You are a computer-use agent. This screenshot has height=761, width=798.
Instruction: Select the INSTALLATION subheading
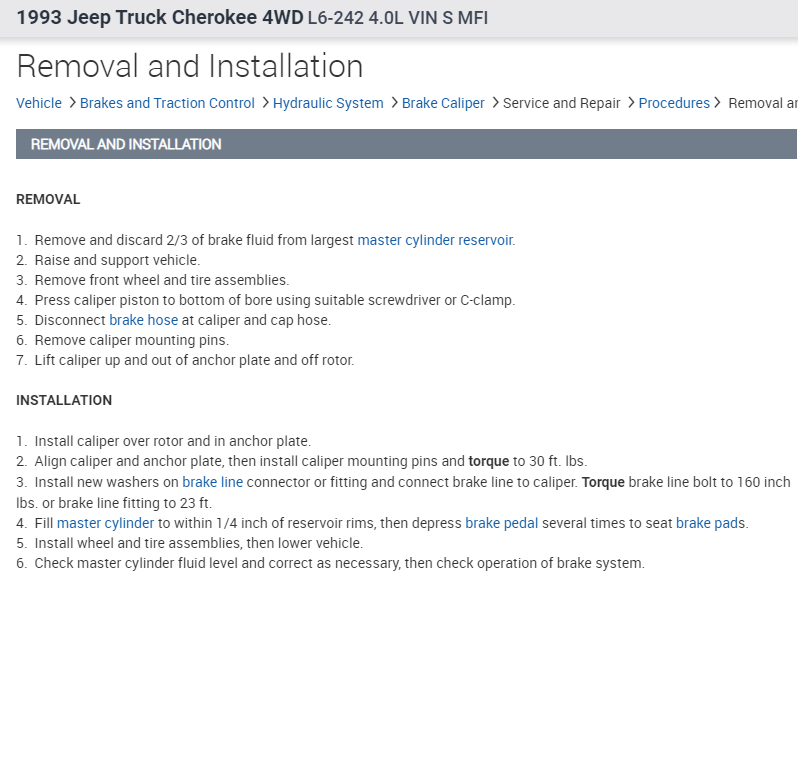pos(64,401)
